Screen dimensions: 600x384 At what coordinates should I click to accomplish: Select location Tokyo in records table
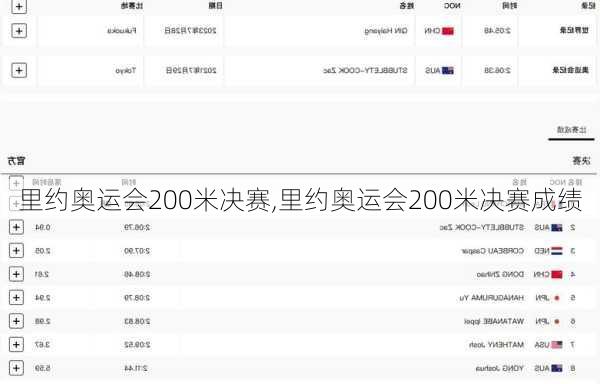pos(126,70)
